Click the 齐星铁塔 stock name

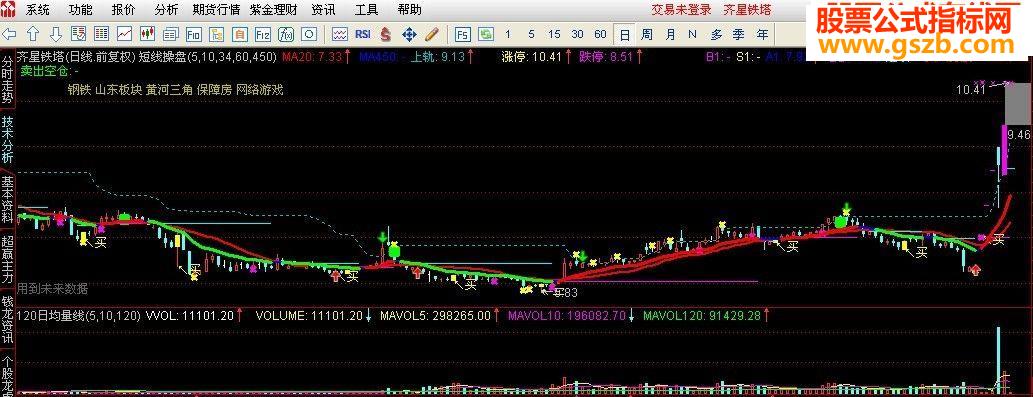[x=747, y=10]
